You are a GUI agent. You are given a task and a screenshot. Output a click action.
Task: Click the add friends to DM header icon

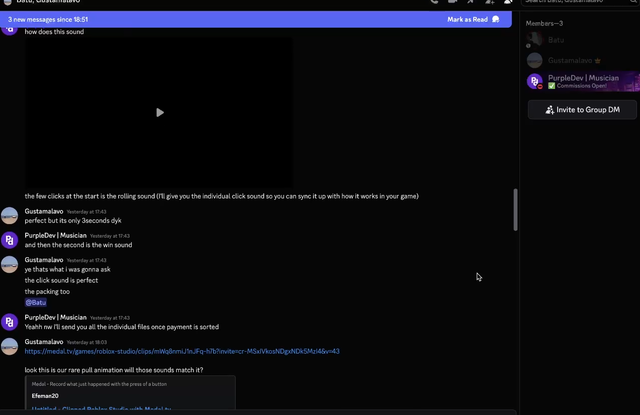pyautogui.click(x=489, y=2)
